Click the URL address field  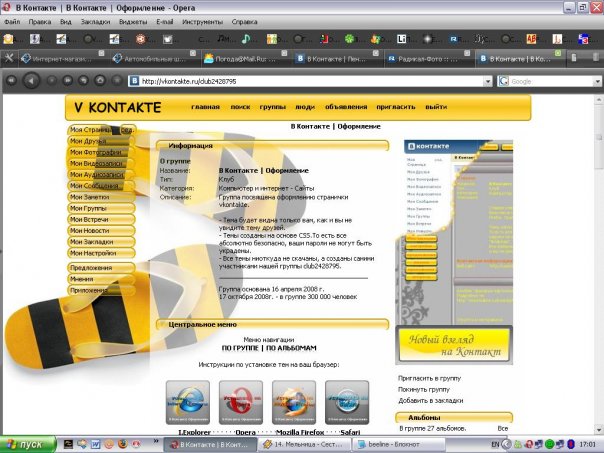point(311,81)
